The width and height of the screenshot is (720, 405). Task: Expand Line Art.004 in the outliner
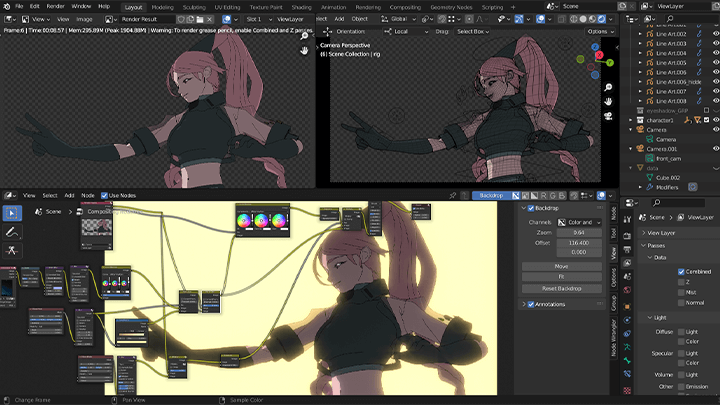(640, 53)
